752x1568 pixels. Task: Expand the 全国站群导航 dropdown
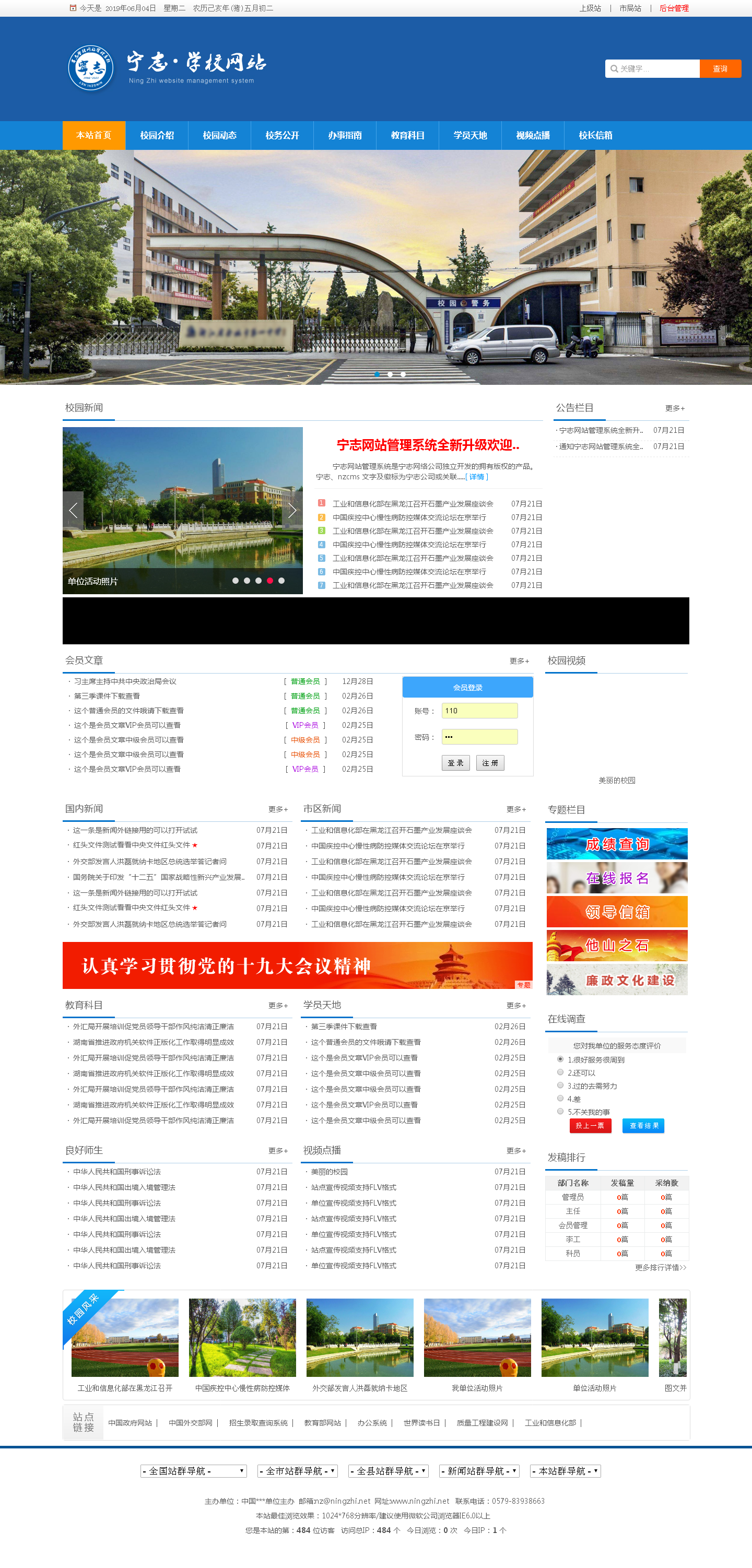[x=193, y=1470]
